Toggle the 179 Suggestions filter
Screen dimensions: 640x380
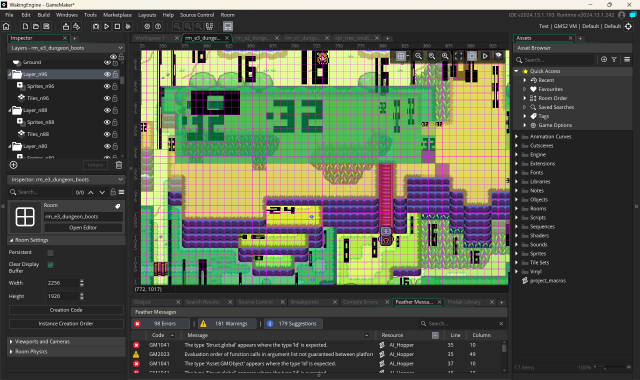[x=293, y=324]
